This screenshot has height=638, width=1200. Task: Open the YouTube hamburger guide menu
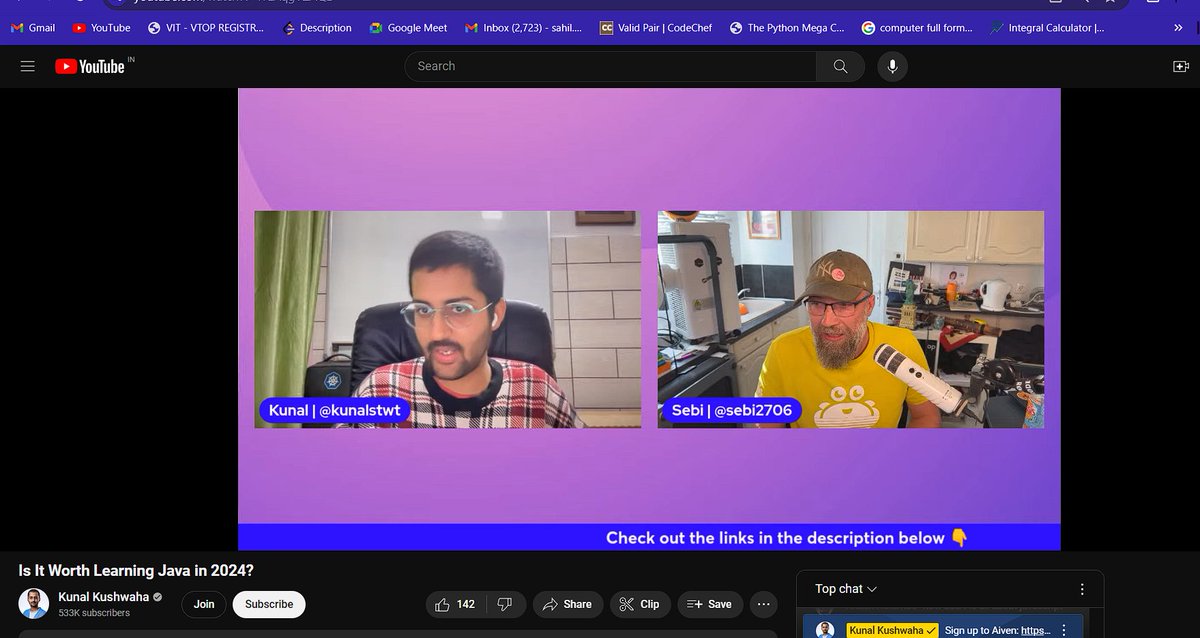28,66
